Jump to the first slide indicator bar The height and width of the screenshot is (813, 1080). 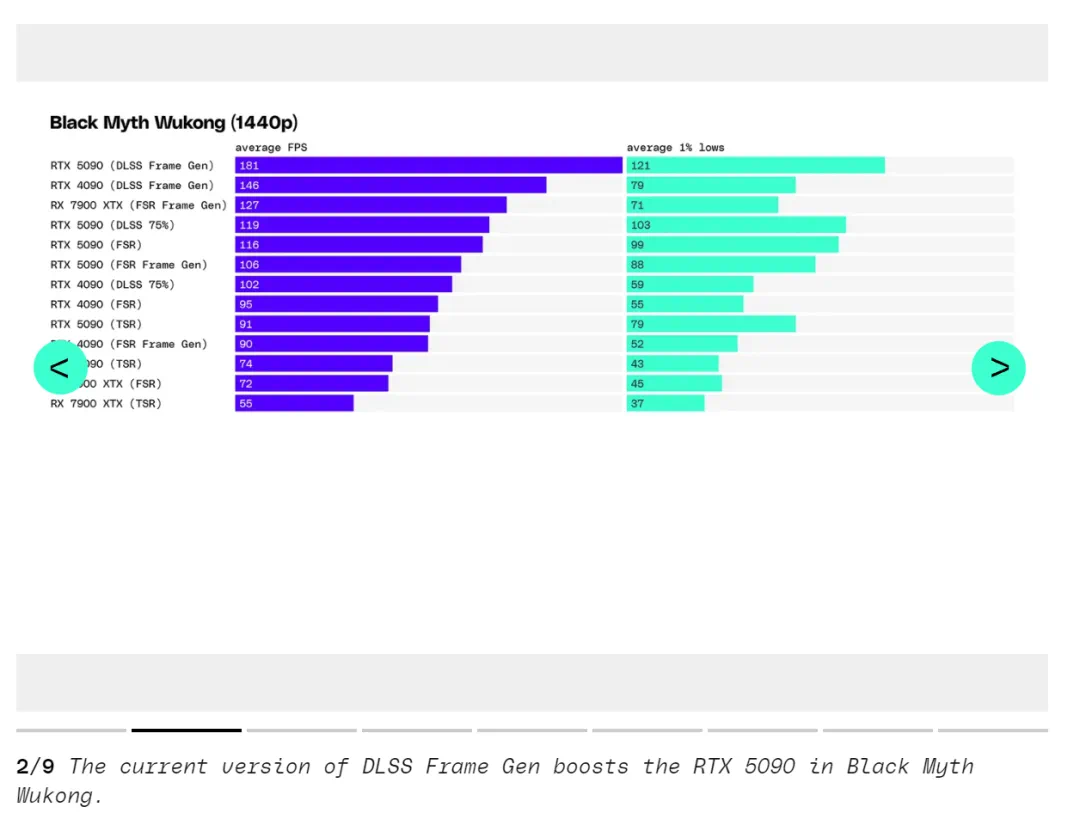(71, 730)
